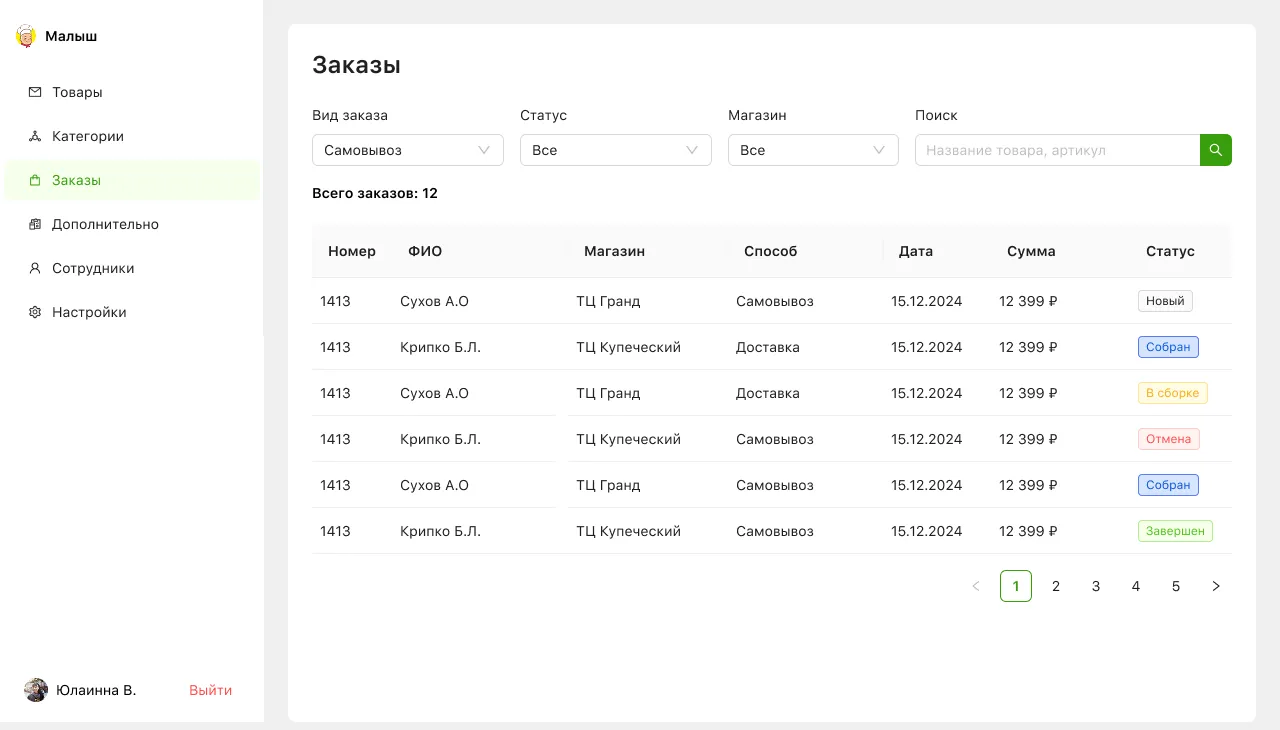Click the Сотрудники person icon
The height and width of the screenshot is (730, 1280).
coord(33,268)
